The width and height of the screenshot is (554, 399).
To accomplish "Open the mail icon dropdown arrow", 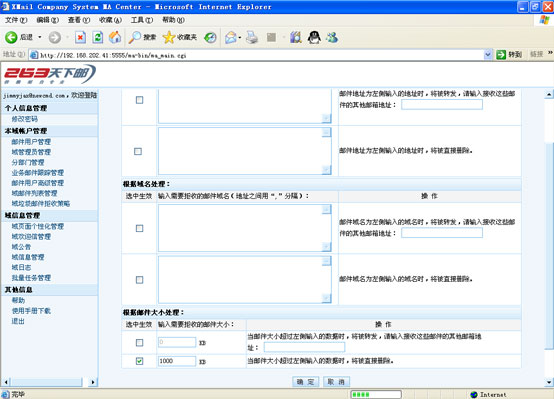I will tap(240, 37).
